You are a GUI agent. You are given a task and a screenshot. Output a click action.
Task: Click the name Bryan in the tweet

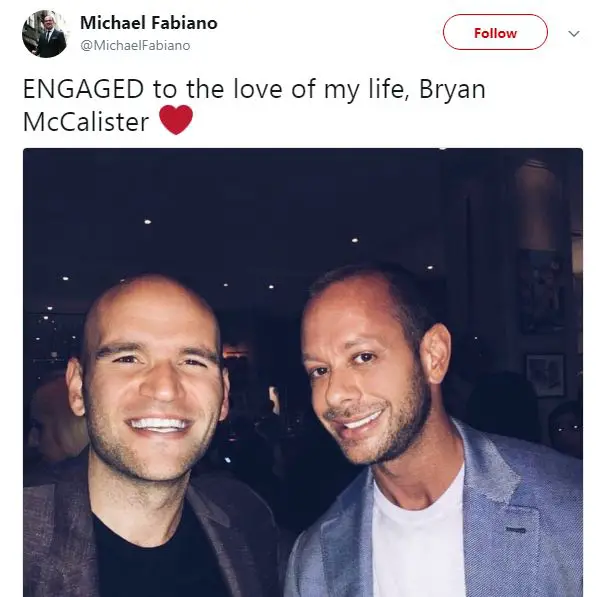[x=452, y=91]
